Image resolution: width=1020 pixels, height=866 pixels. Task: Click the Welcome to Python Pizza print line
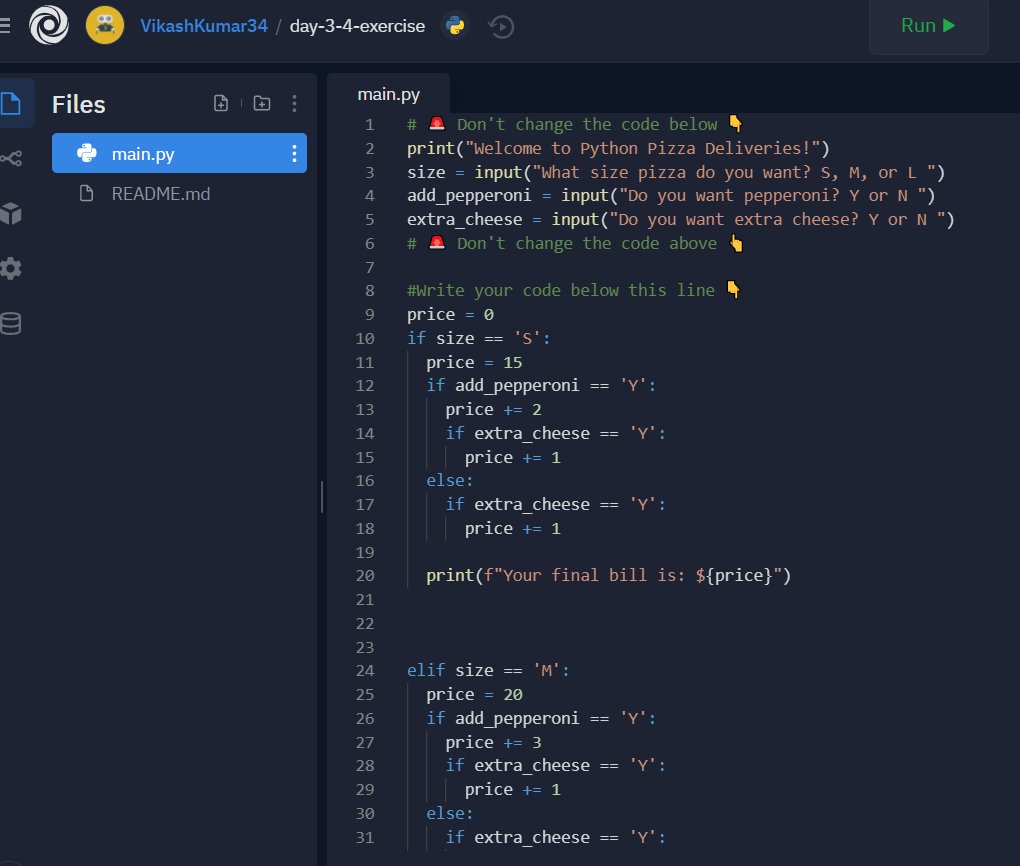pyautogui.click(x=618, y=149)
